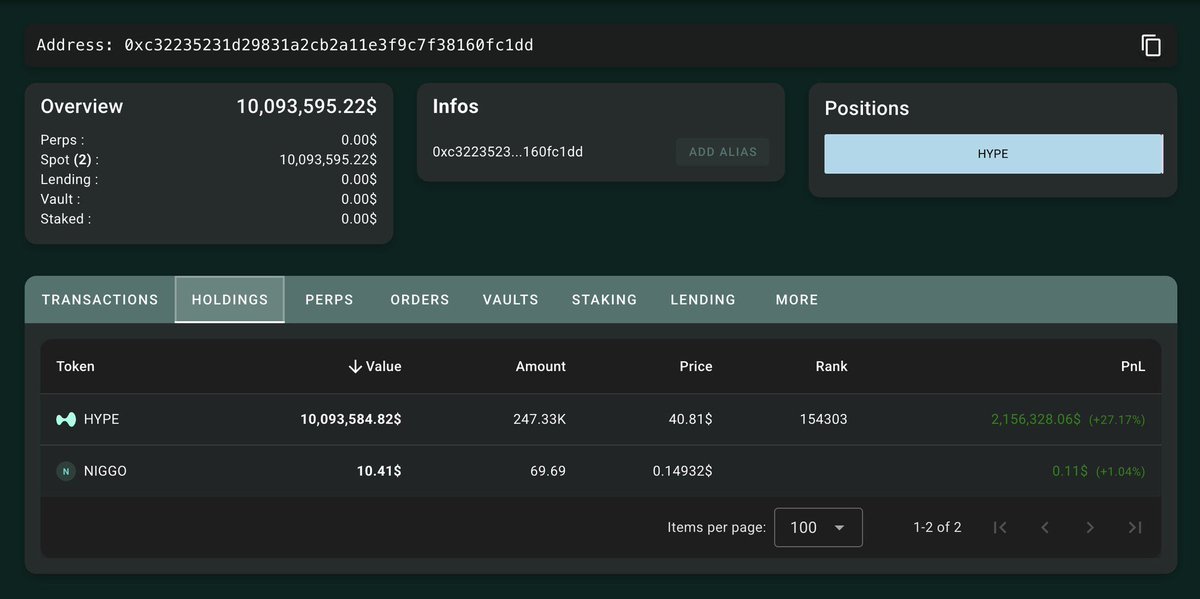View the Orders tab
Image resolution: width=1200 pixels, height=599 pixels.
(420, 300)
